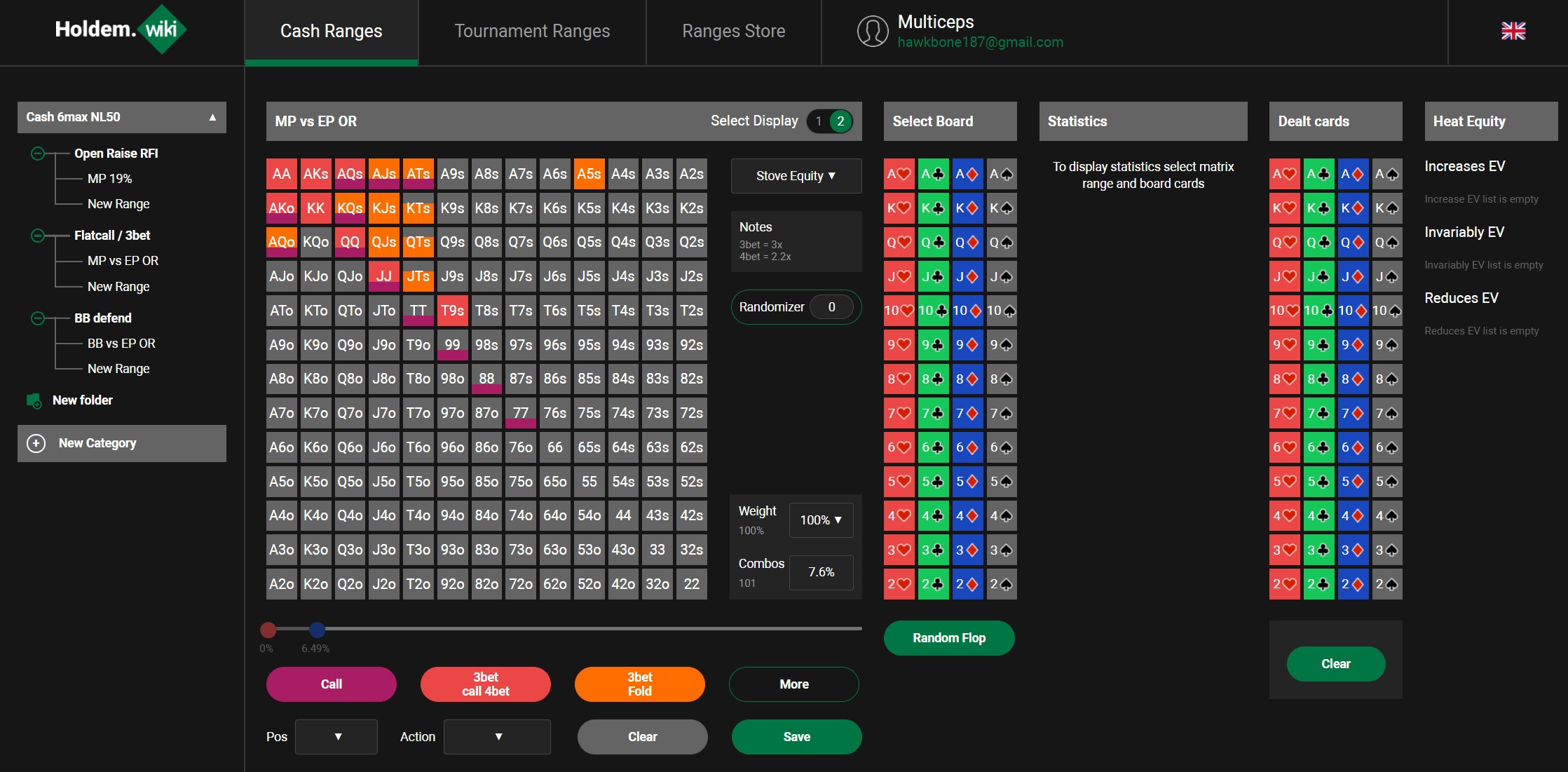The width and height of the screenshot is (1568, 772).
Task: Click the red 0% slider handle
Action: point(268,630)
